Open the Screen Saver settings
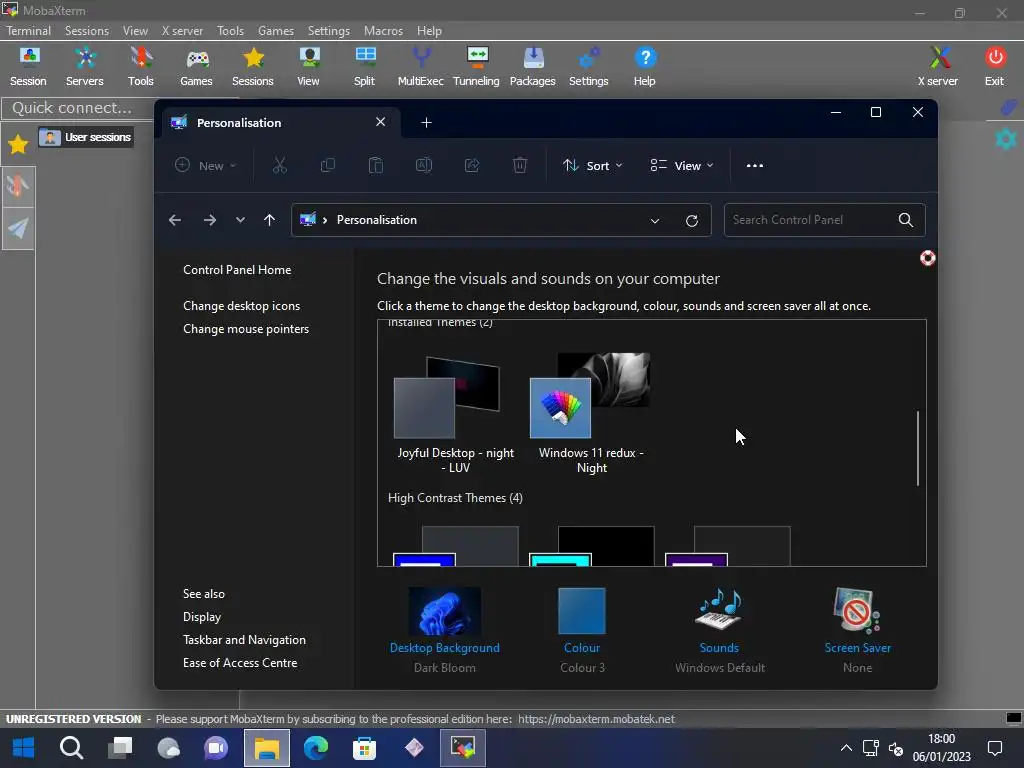The width and height of the screenshot is (1024, 768). [x=857, y=630]
